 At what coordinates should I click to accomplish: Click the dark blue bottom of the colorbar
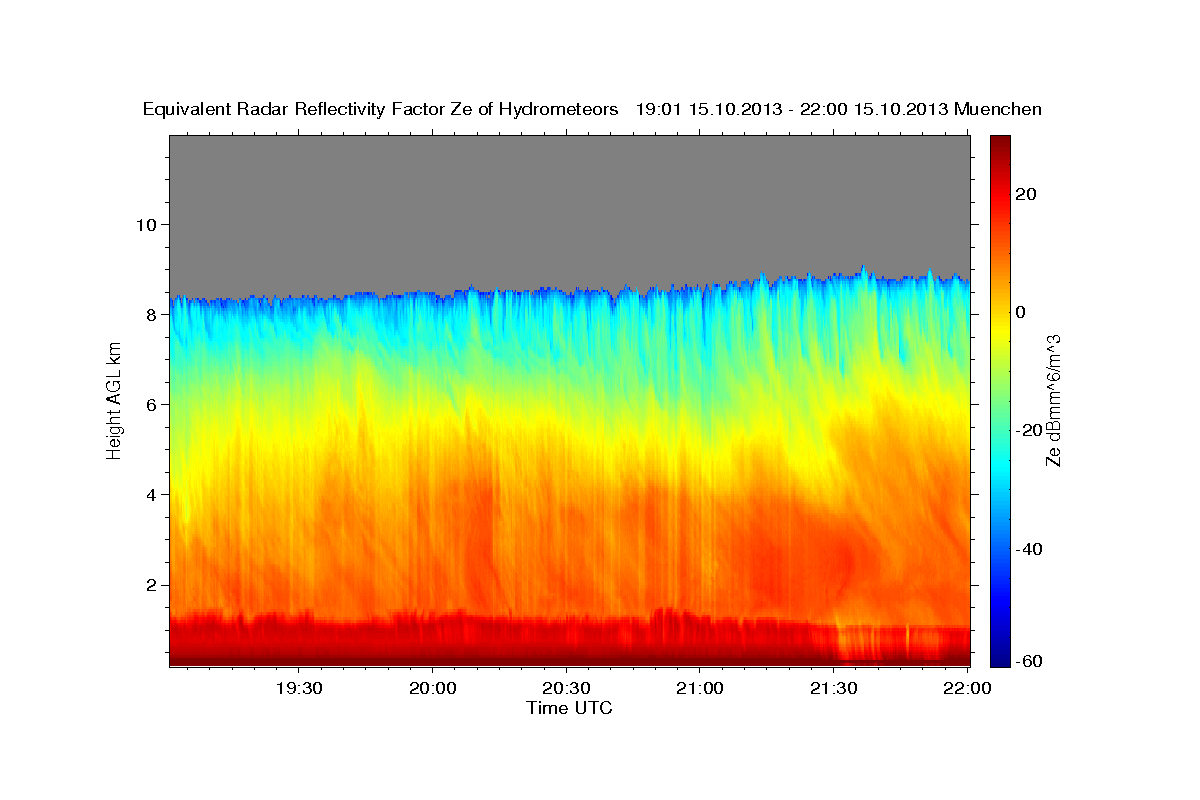click(1001, 658)
